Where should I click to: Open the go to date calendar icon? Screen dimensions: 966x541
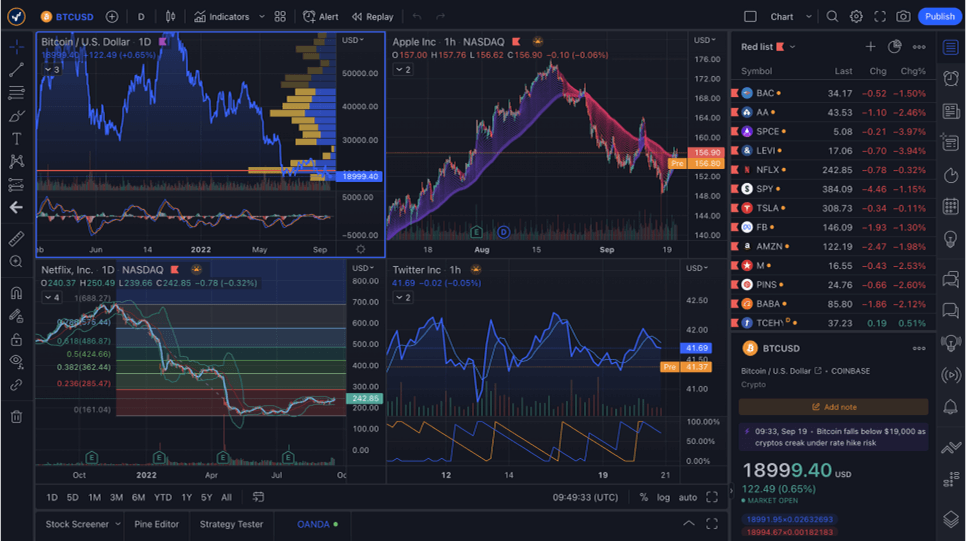(x=258, y=497)
